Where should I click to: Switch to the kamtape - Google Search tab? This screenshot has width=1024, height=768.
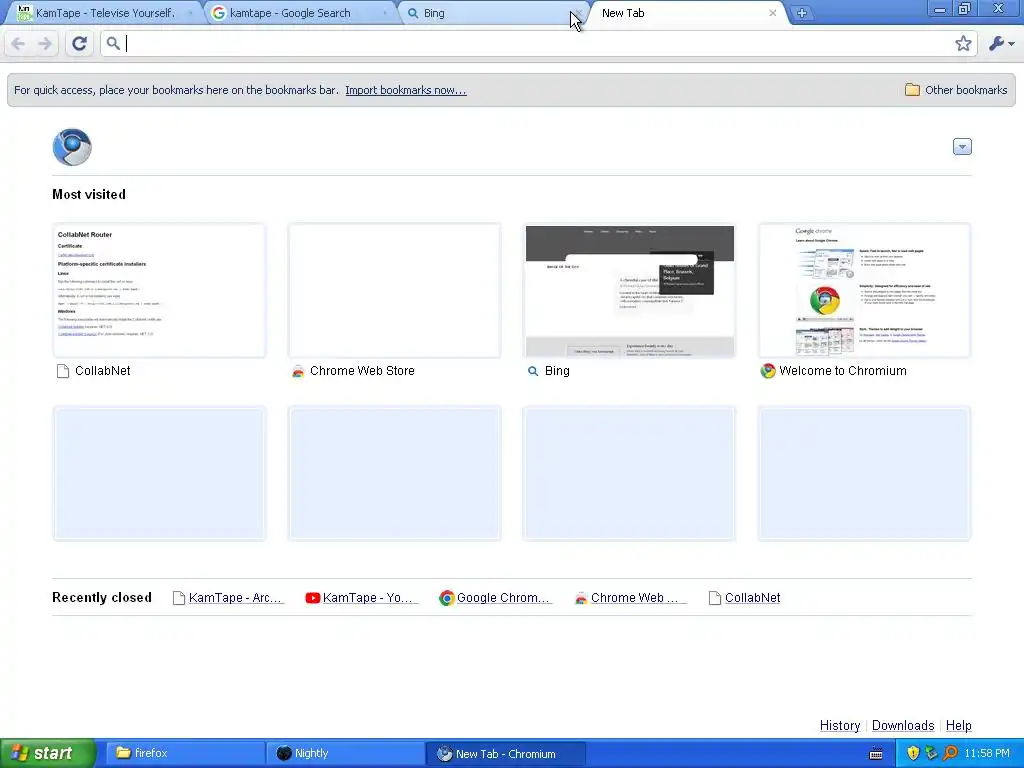[299, 13]
